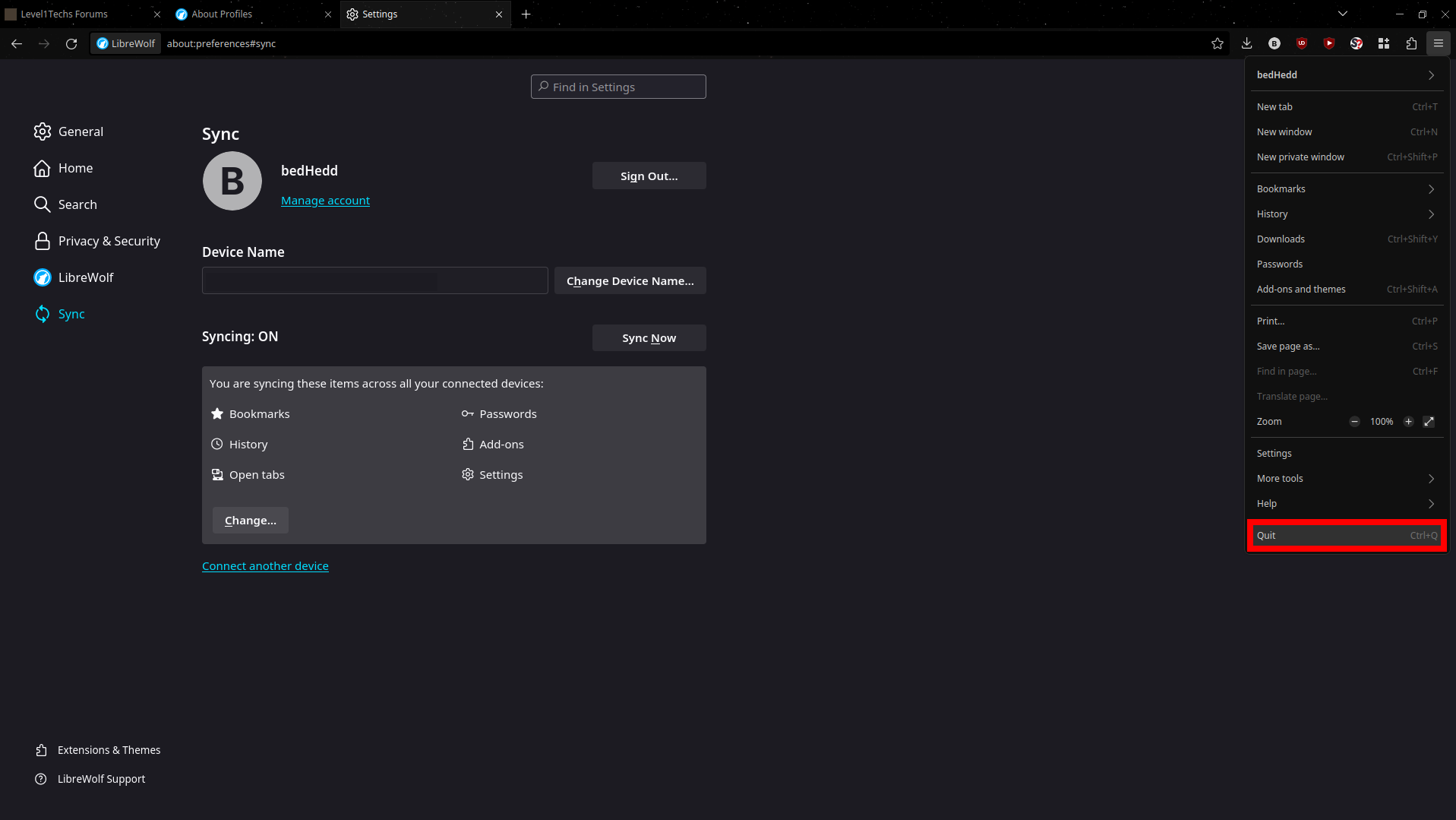Expand the Bookmarks submenu
The height and width of the screenshot is (820, 1456).
pos(1346,189)
